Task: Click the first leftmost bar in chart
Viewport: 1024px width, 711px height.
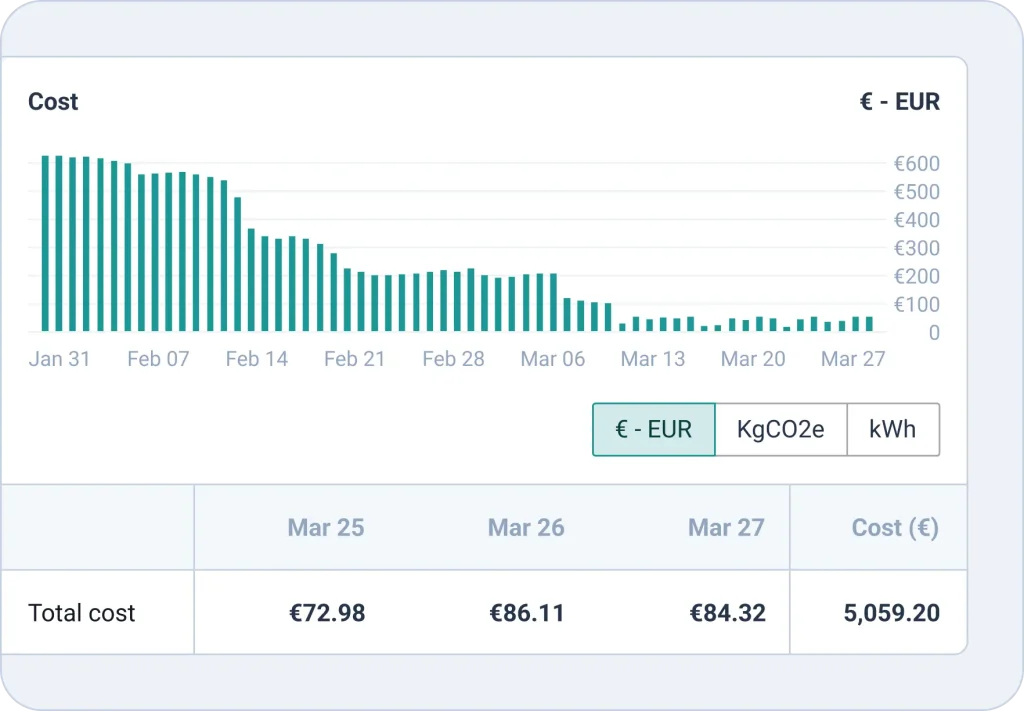Action: (x=45, y=243)
